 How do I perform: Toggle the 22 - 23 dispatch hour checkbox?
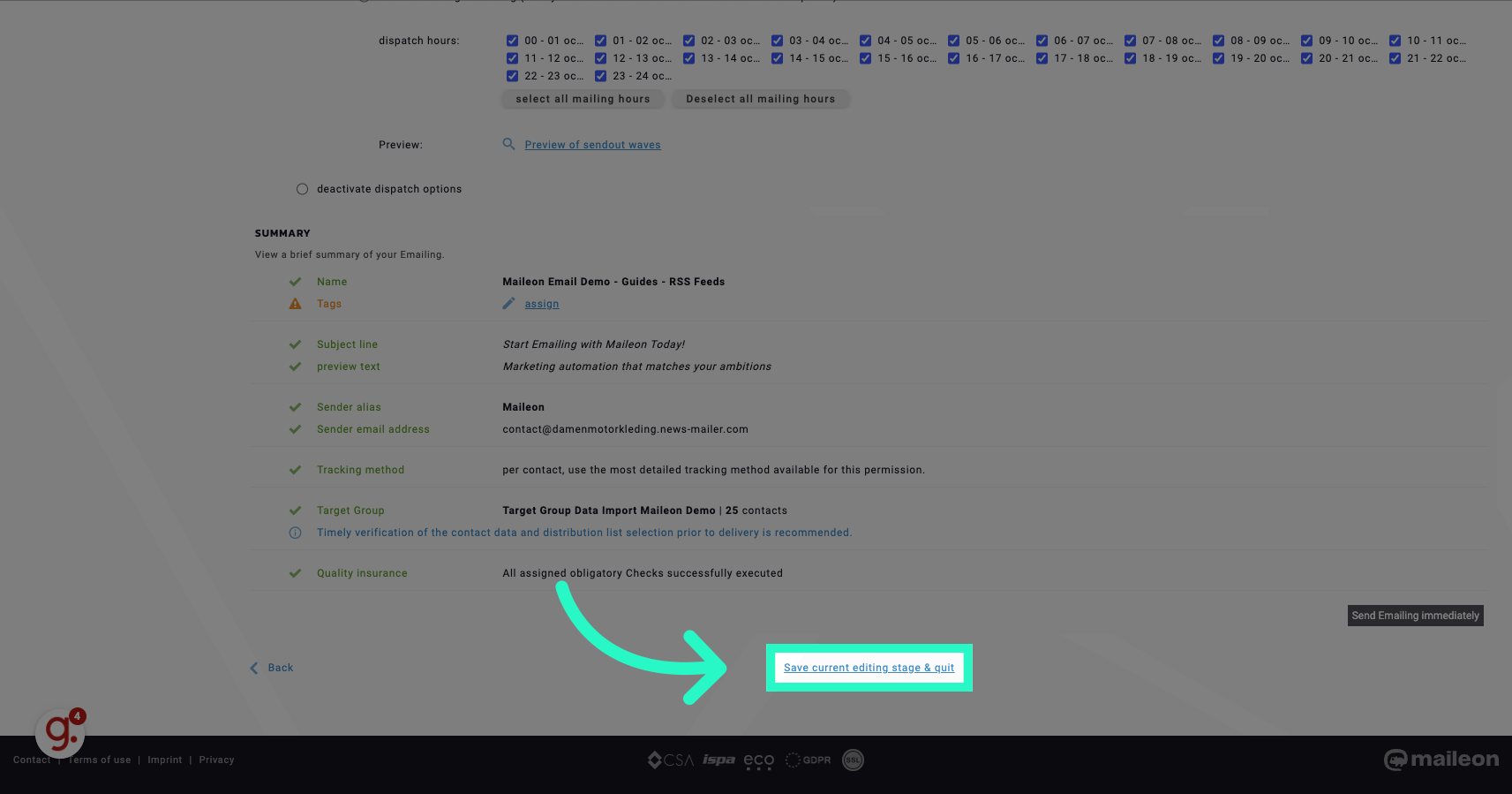(x=512, y=76)
